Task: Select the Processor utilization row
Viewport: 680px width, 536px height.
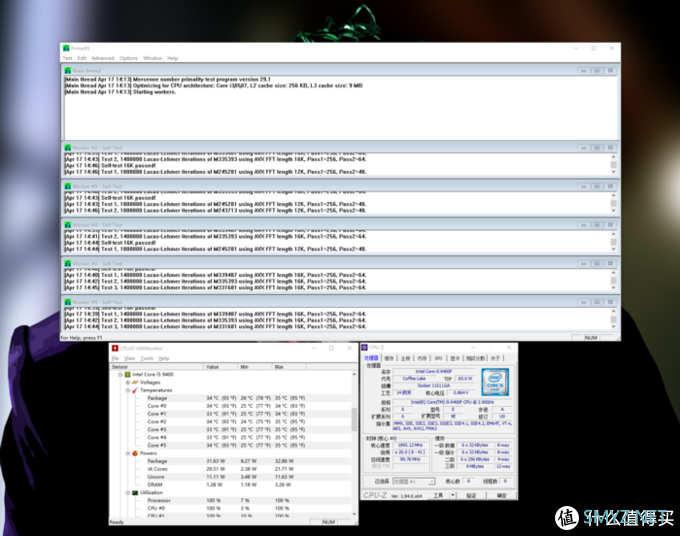Action: pos(230,500)
